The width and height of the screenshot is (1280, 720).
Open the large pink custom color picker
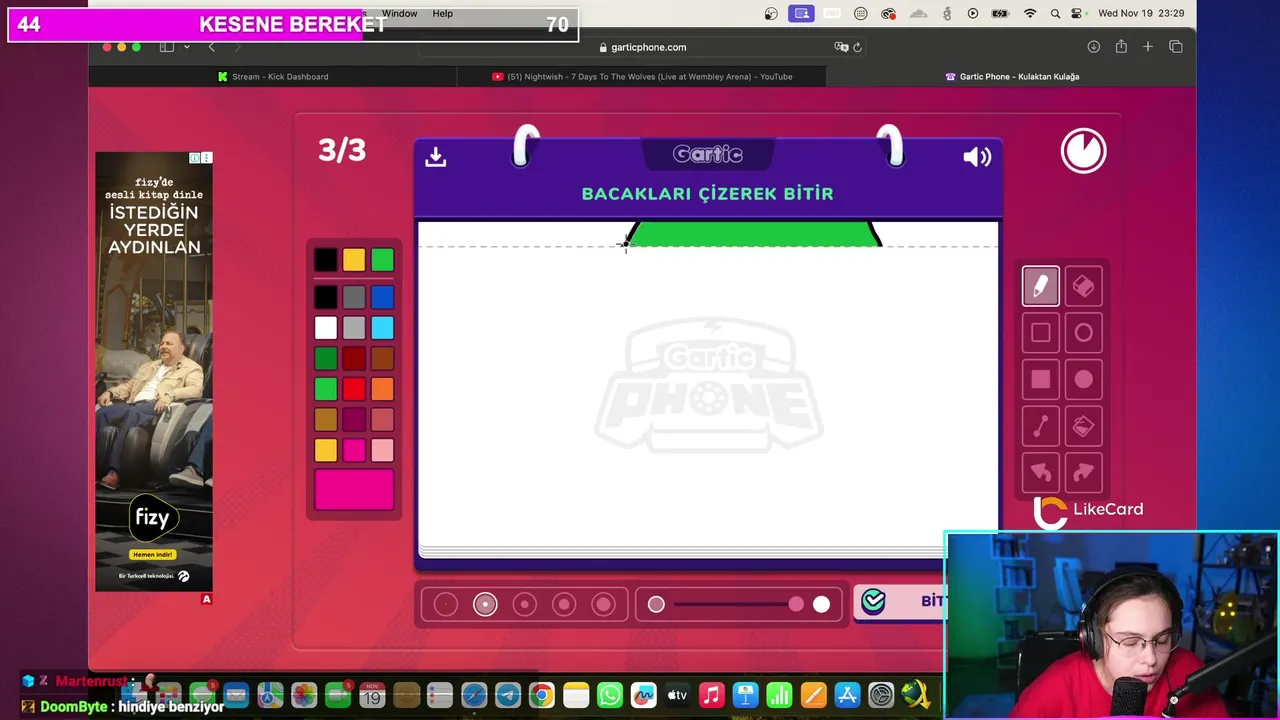click(x=354, y=489)
